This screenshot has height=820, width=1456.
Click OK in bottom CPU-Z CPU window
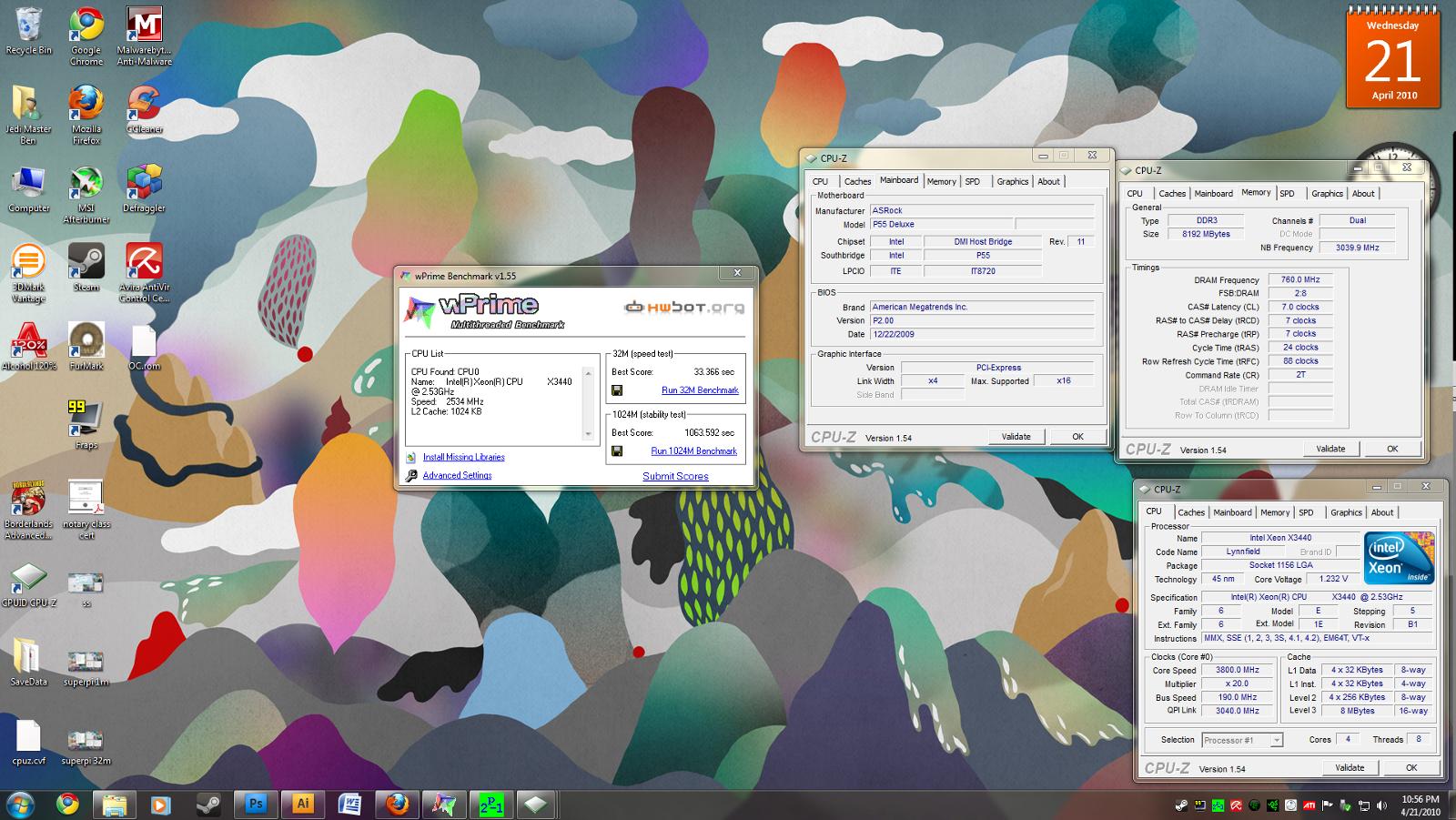(1411, 768)
